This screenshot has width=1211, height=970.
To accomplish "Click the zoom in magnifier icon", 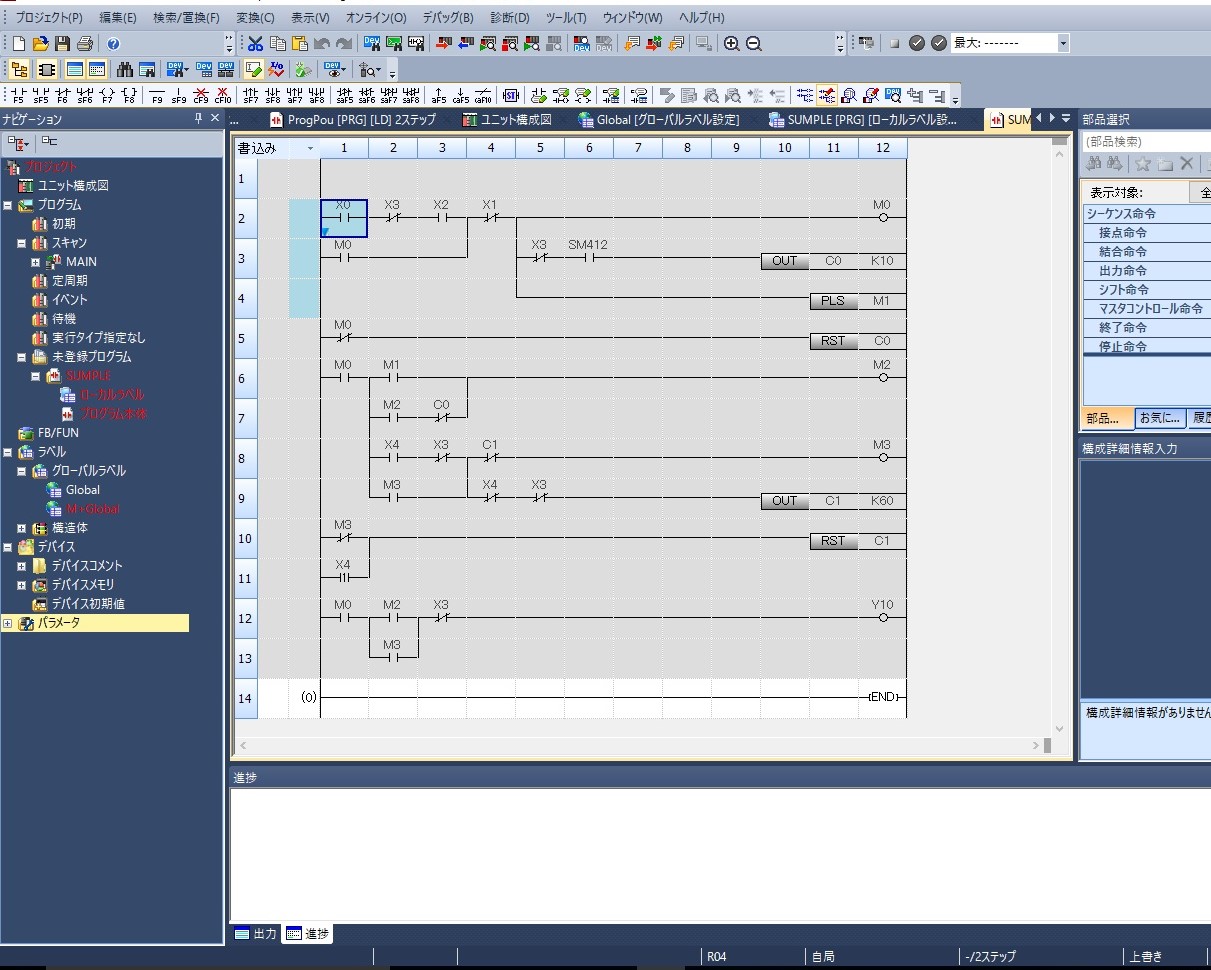I will coord(732,44).
